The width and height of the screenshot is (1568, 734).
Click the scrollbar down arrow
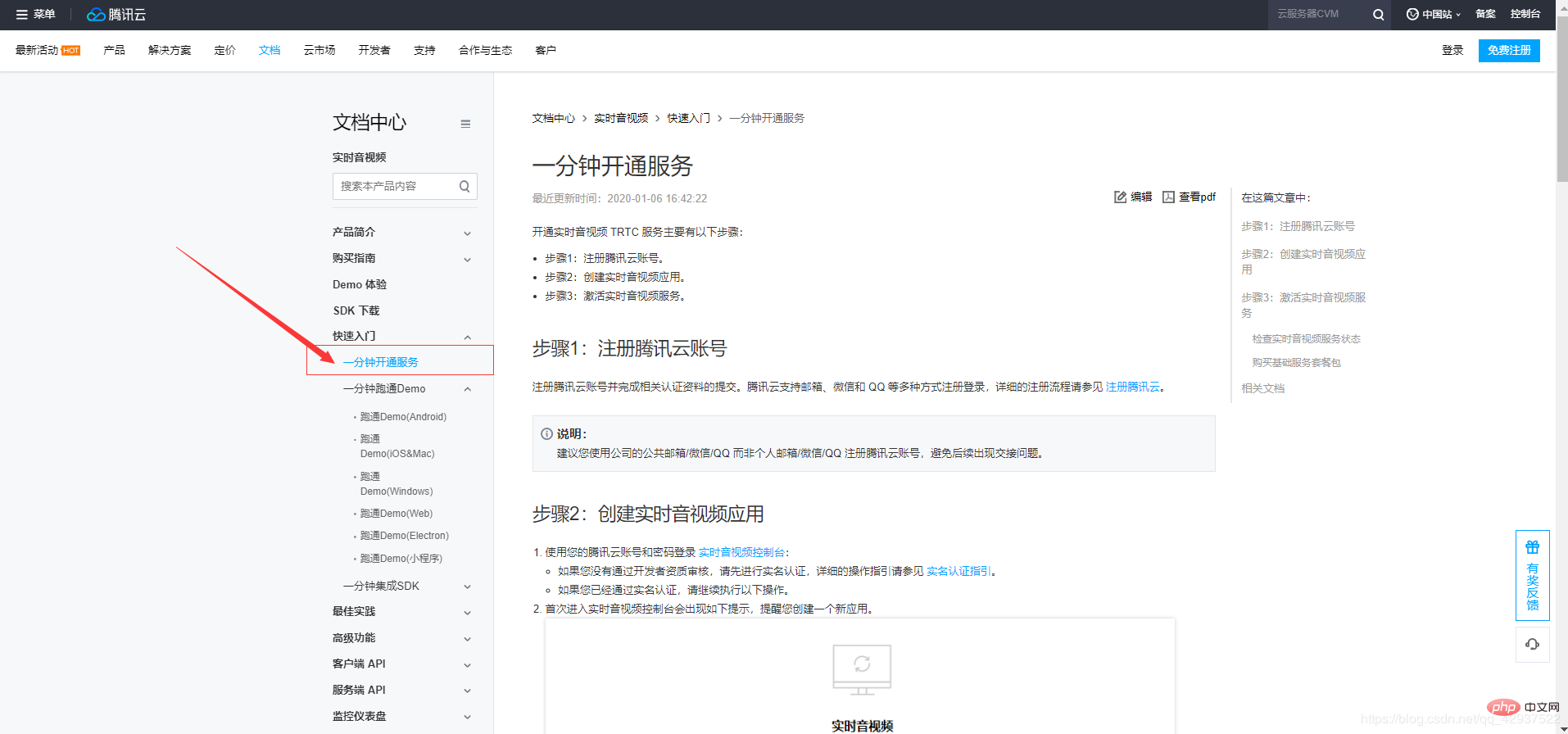pyautogui.click(x=1561, y=728)
